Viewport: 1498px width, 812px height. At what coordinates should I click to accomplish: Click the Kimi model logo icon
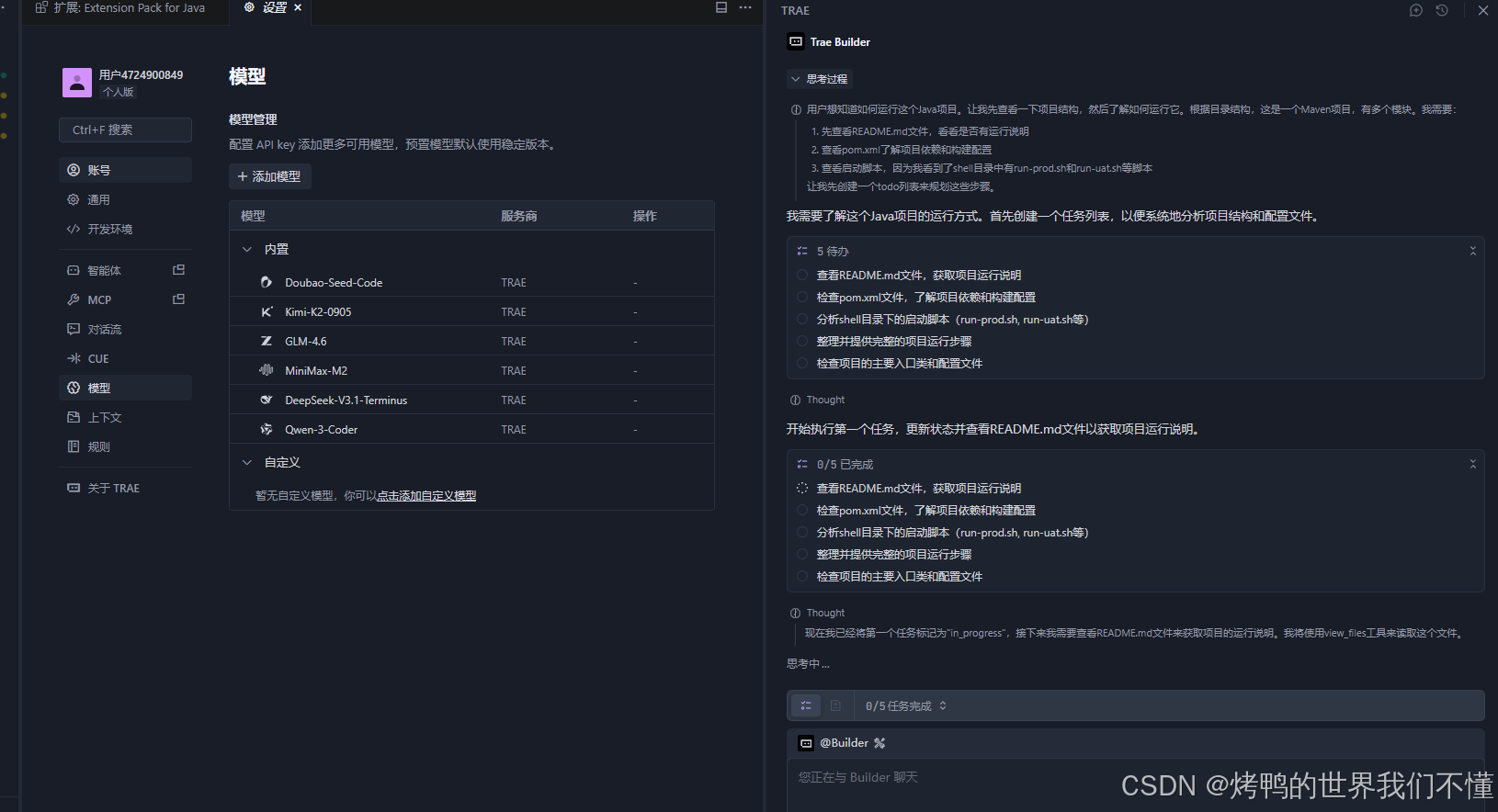click(x=267, y=311)
